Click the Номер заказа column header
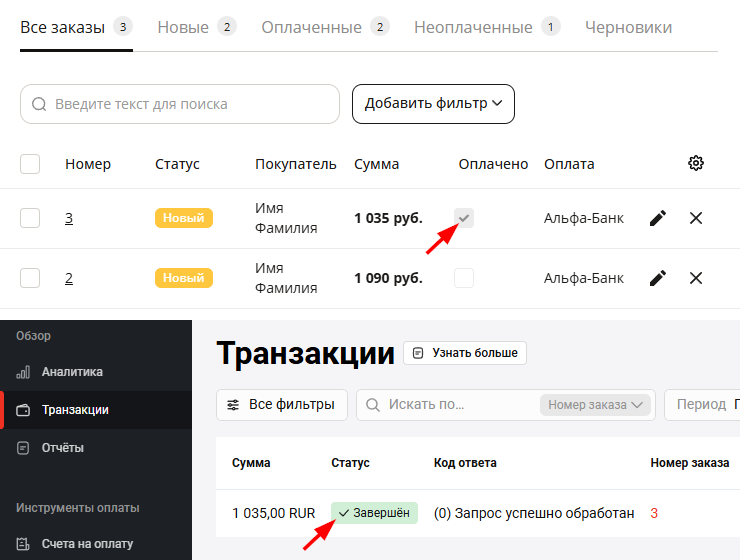The image size is (740, 560). 690,463
